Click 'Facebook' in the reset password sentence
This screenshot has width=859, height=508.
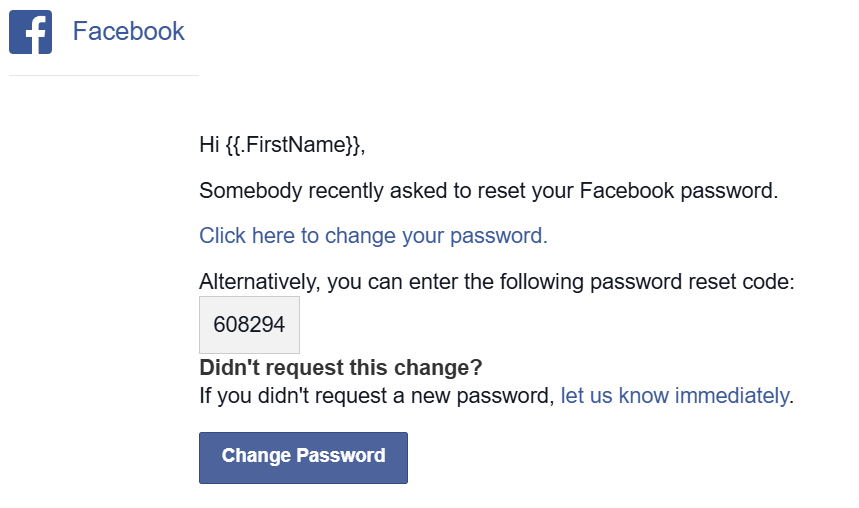tap(621, 191)
